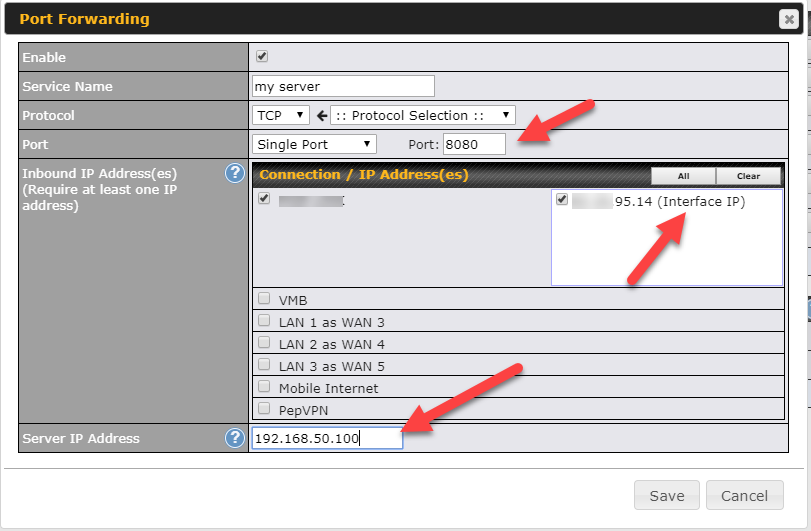Select the LAN 2 as WAN 4 checkbox
Viewport: 811px width, 531px height.
pos(264,343)
